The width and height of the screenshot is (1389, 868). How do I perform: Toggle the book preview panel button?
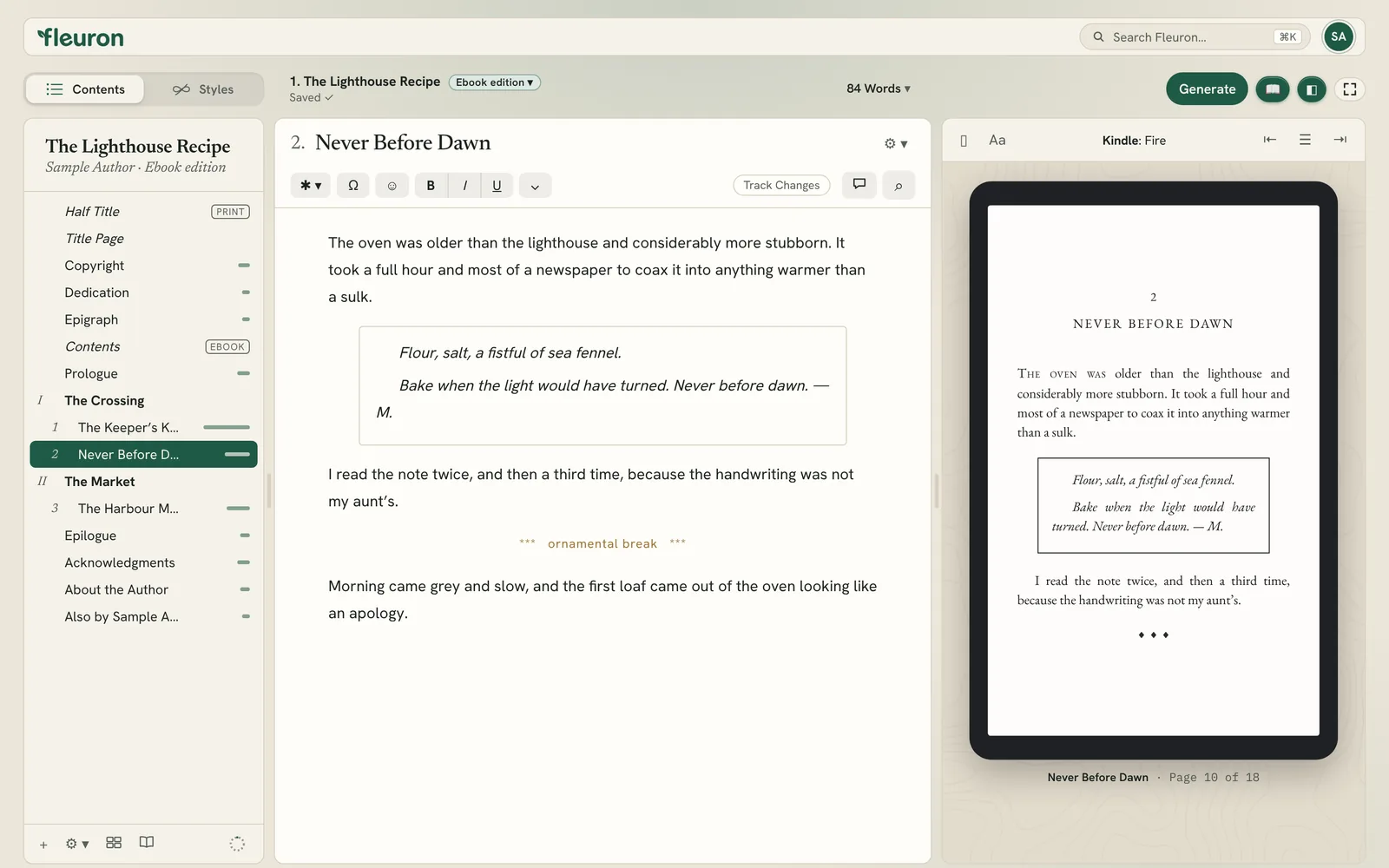coord(1273,89)
